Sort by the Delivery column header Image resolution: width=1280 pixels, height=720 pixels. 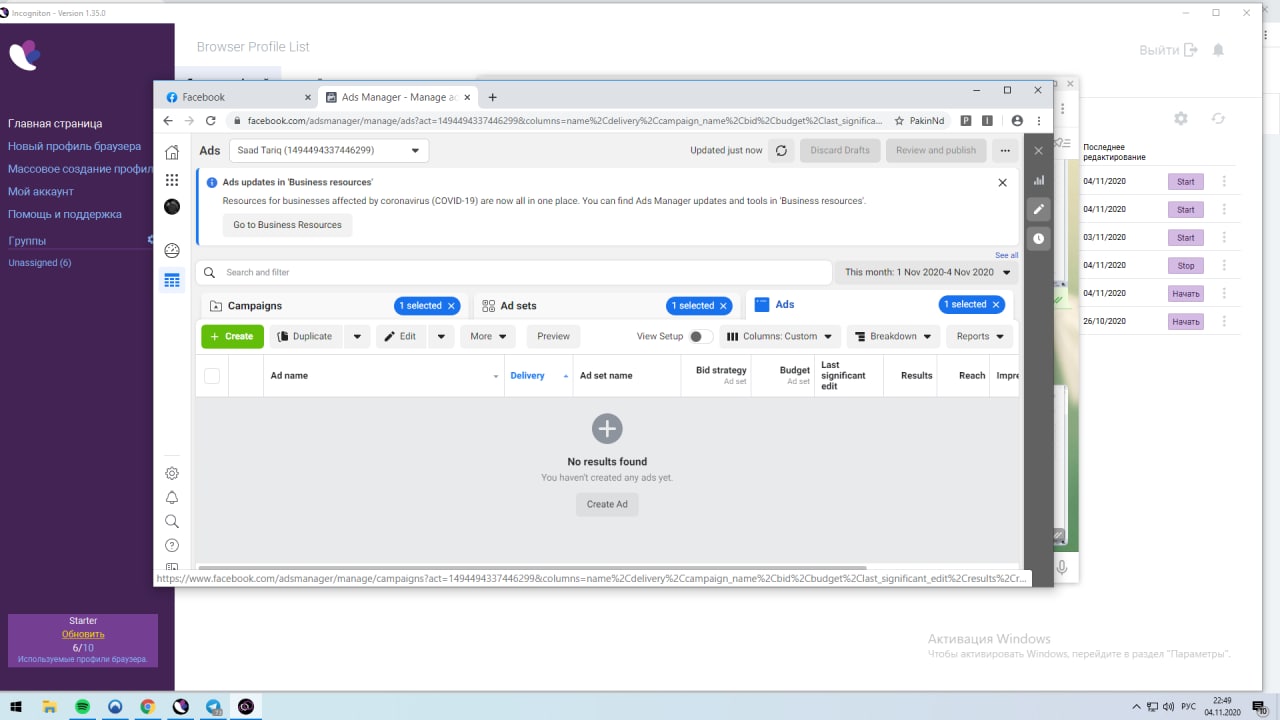pyautogui.click(x=527, y=376)
